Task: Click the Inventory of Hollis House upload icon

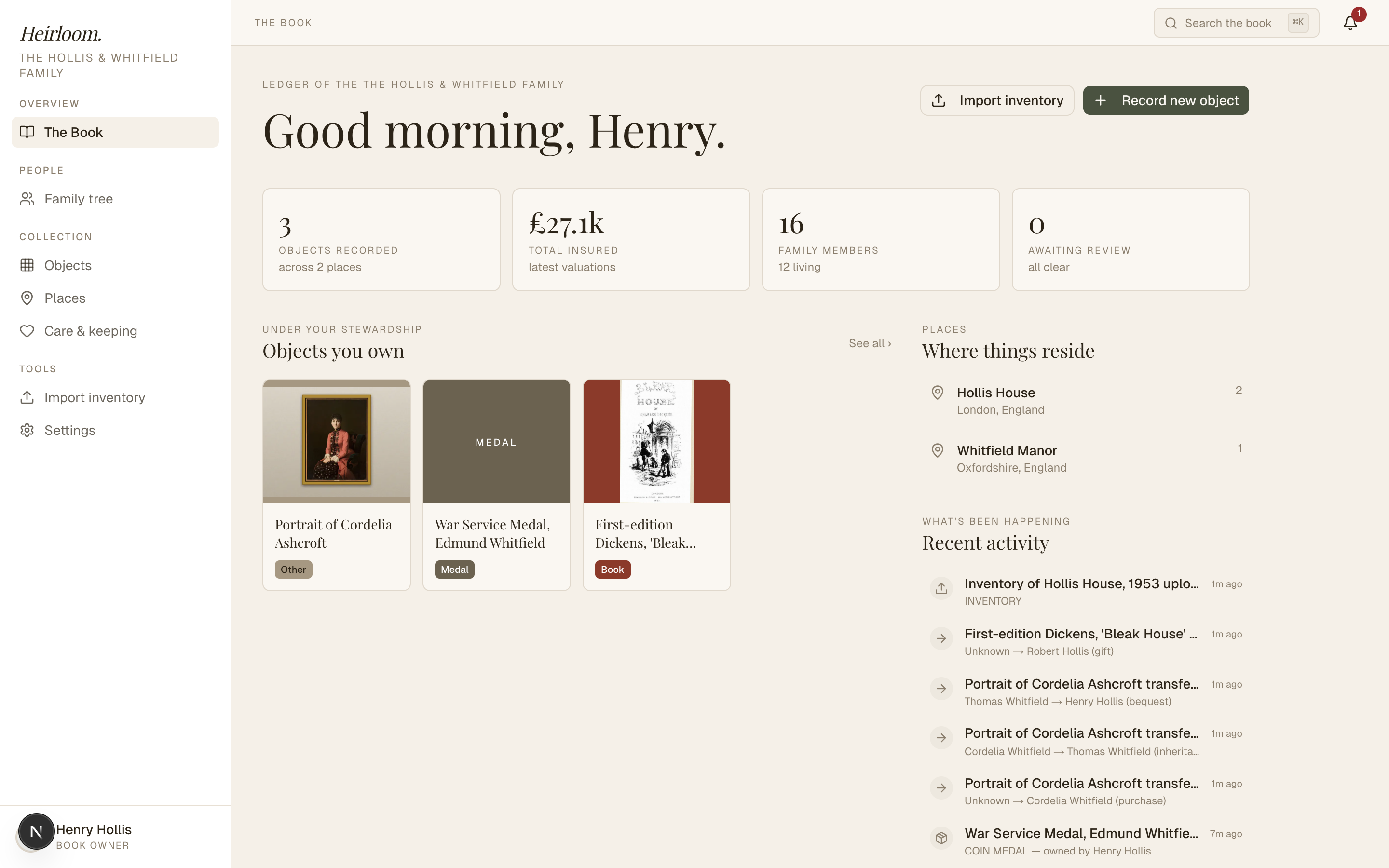Action: point(941,588)
